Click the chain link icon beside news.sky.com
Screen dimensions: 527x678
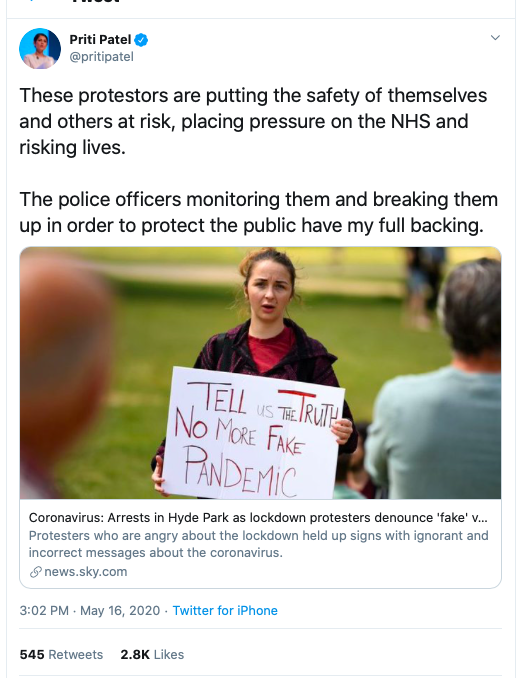(35, 572)
